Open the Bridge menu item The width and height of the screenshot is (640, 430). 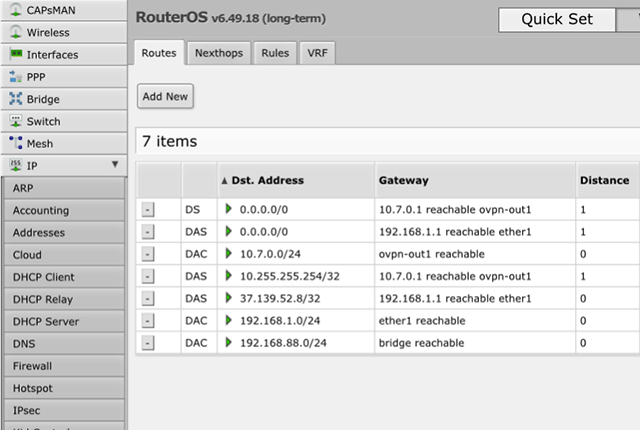pos(64,99)
